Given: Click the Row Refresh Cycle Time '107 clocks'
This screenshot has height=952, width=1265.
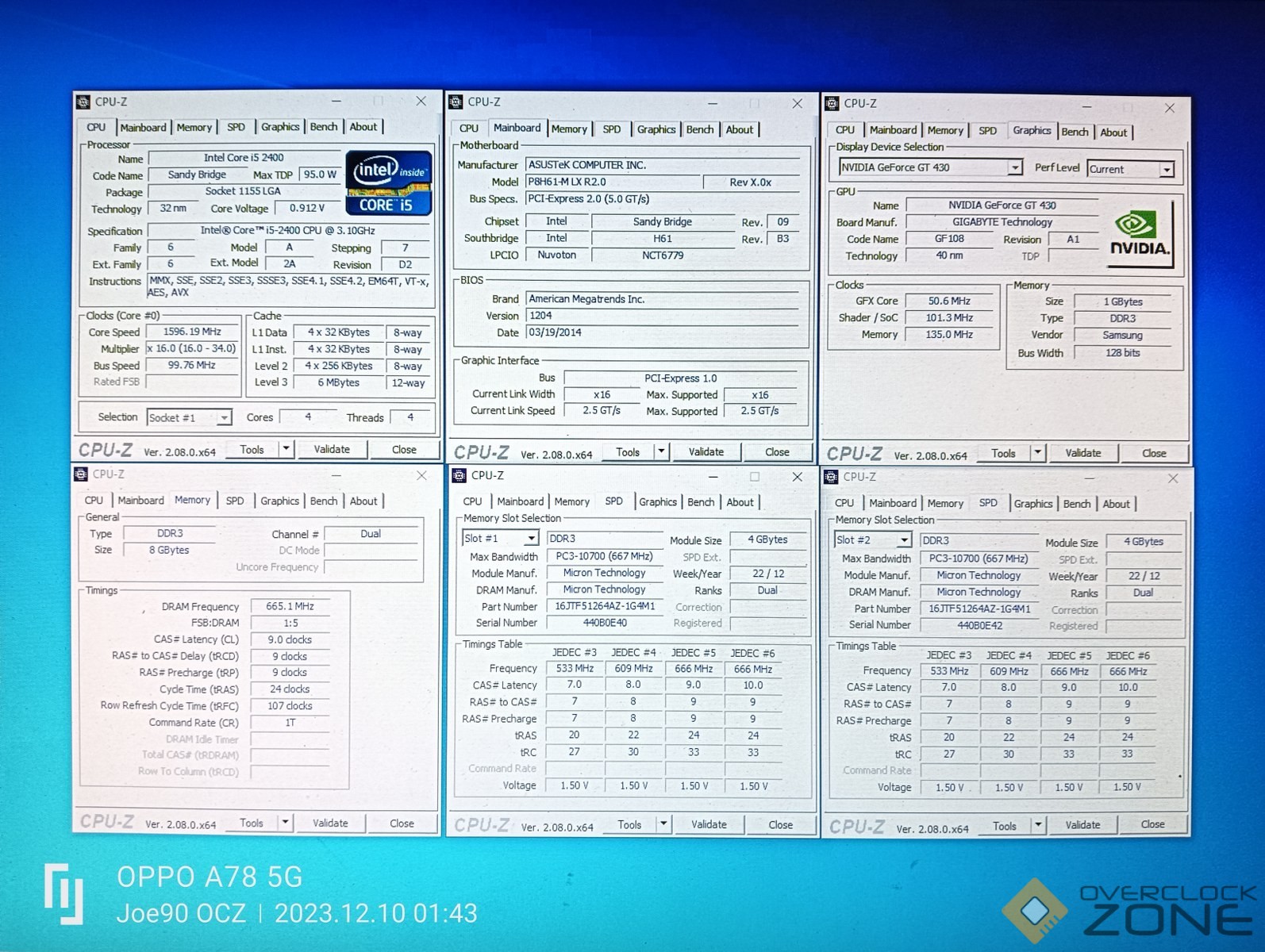Looking at the screenshot, I should coord(290,706).
